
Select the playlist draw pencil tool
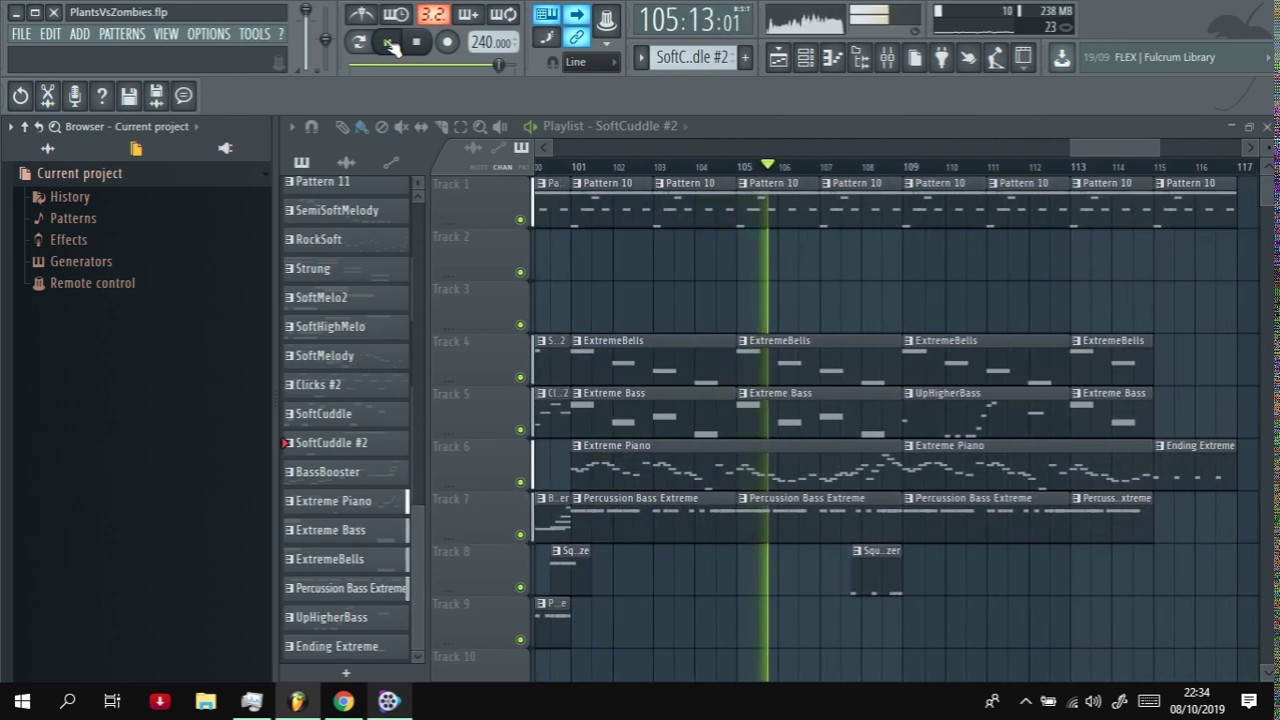click(x=342, y=127)
